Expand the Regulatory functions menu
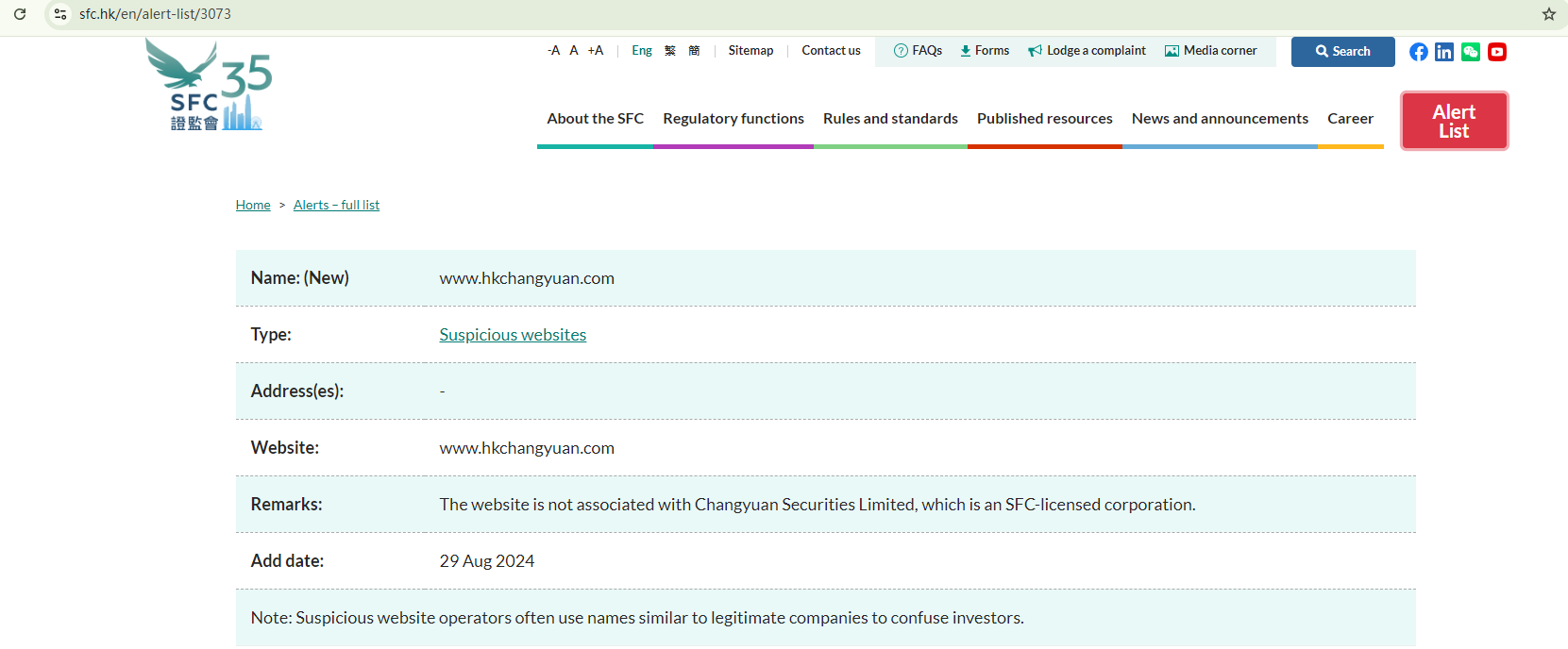Viewport: 1568px width, 649px height. click(x=733, y=119)
